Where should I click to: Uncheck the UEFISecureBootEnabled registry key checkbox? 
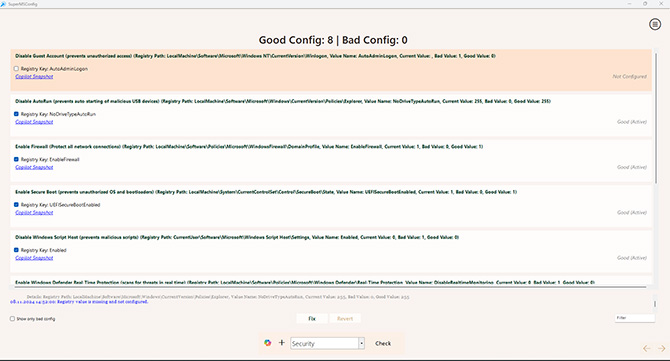click(x=16, y=204)
